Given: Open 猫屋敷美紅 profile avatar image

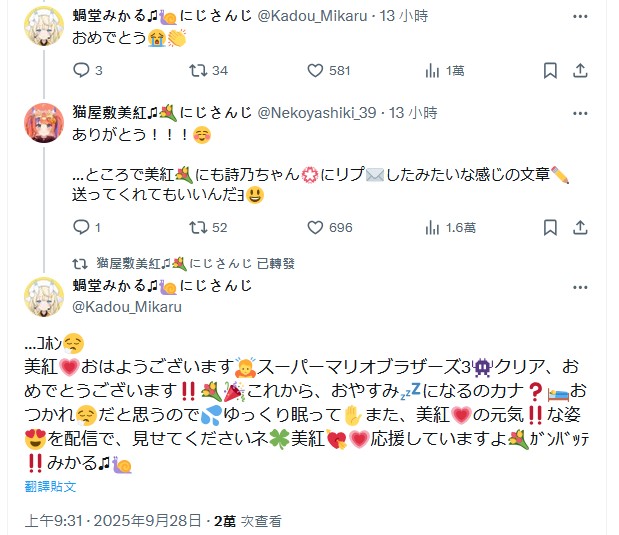Looking at the screenshot, I should 45,125.
